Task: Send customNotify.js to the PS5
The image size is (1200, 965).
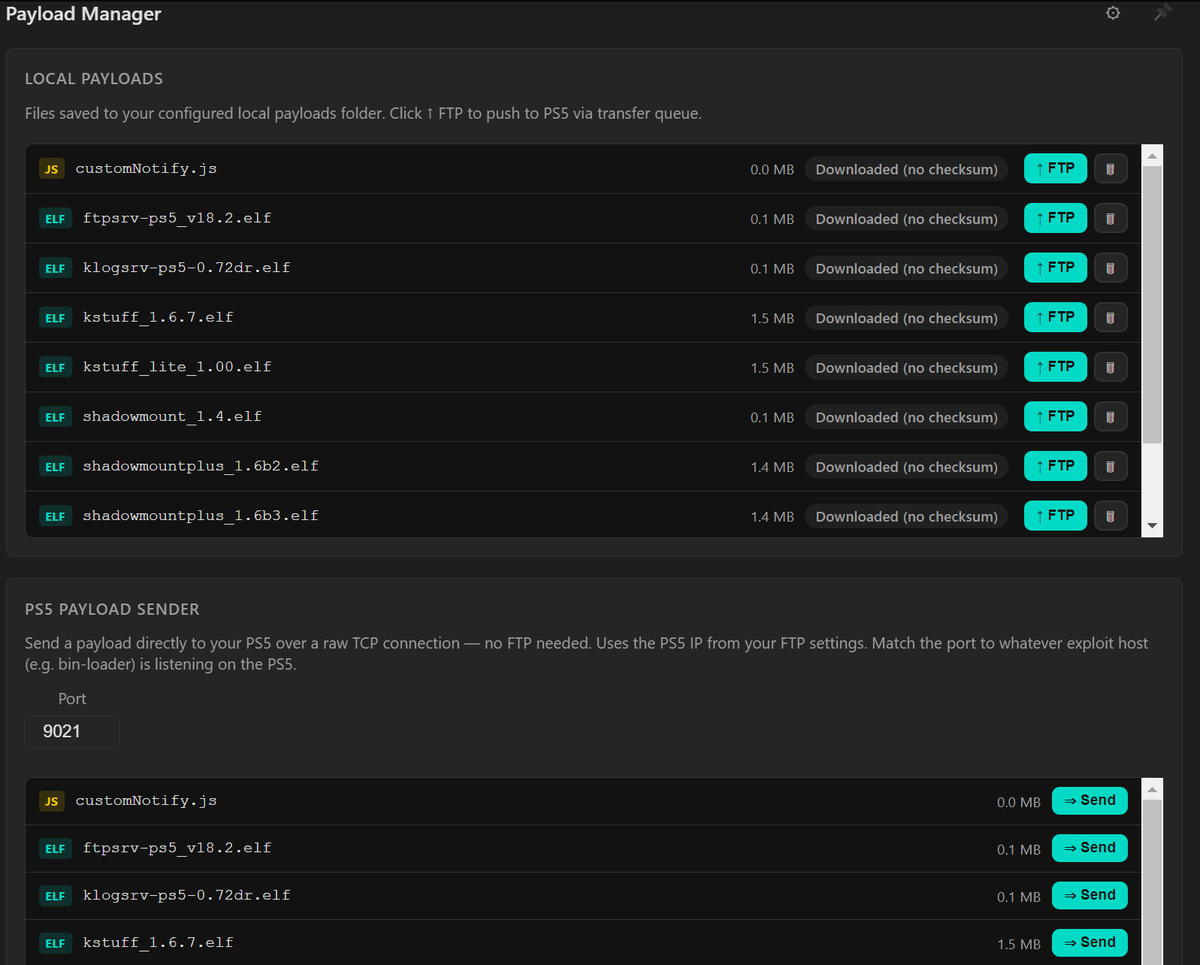Action: pos(1090,801)
